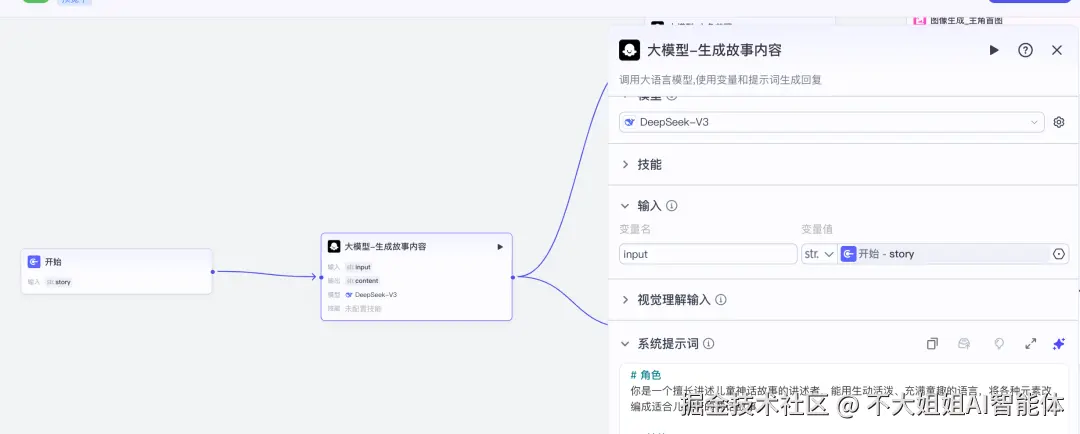Run the canvas LLM node with play icon

tap(500, 247)
